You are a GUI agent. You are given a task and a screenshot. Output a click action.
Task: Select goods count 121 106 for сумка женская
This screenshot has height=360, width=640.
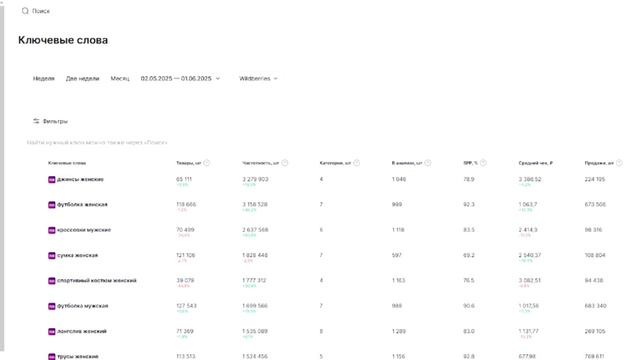(x=185, y=255)
